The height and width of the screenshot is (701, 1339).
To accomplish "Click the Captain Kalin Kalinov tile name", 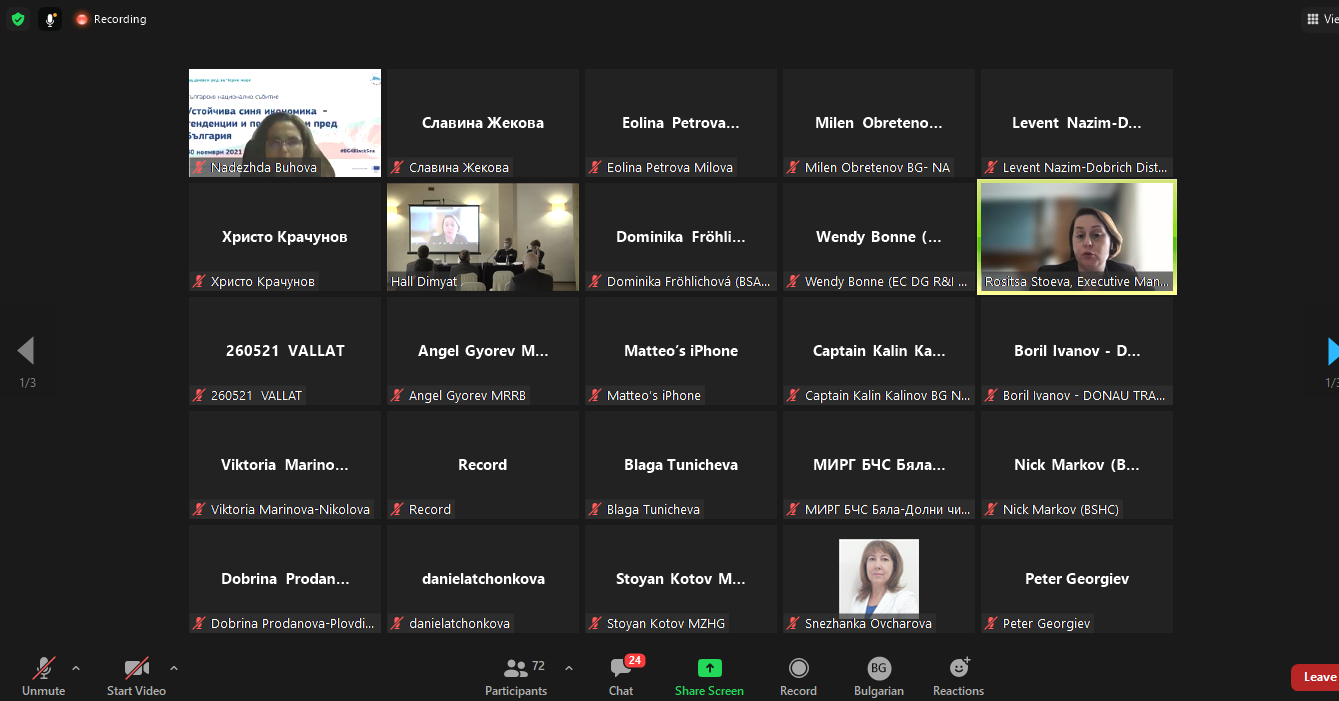I will pos(879,351).
